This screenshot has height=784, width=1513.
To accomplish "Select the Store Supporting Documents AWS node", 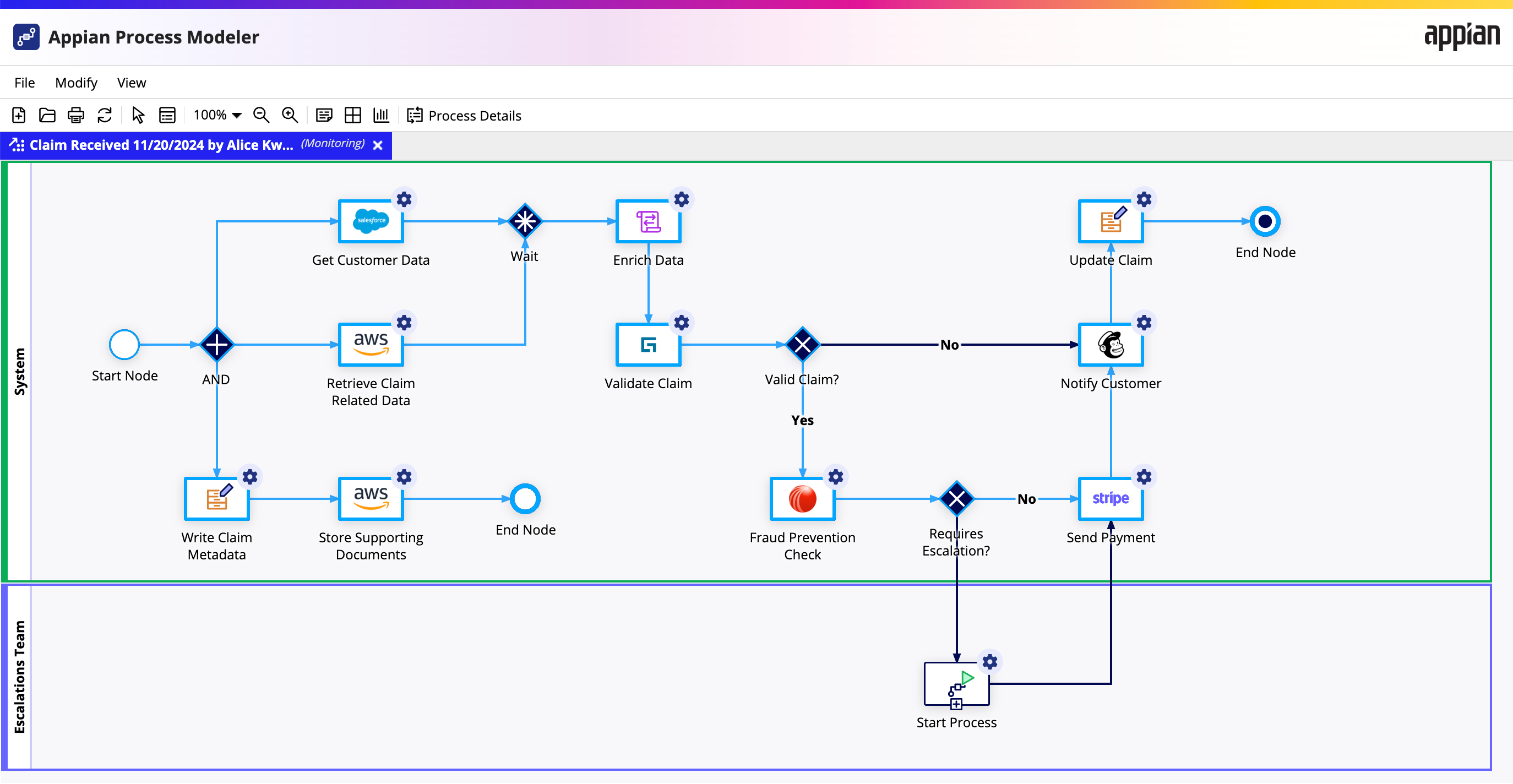I will click(x=371, y=499).
